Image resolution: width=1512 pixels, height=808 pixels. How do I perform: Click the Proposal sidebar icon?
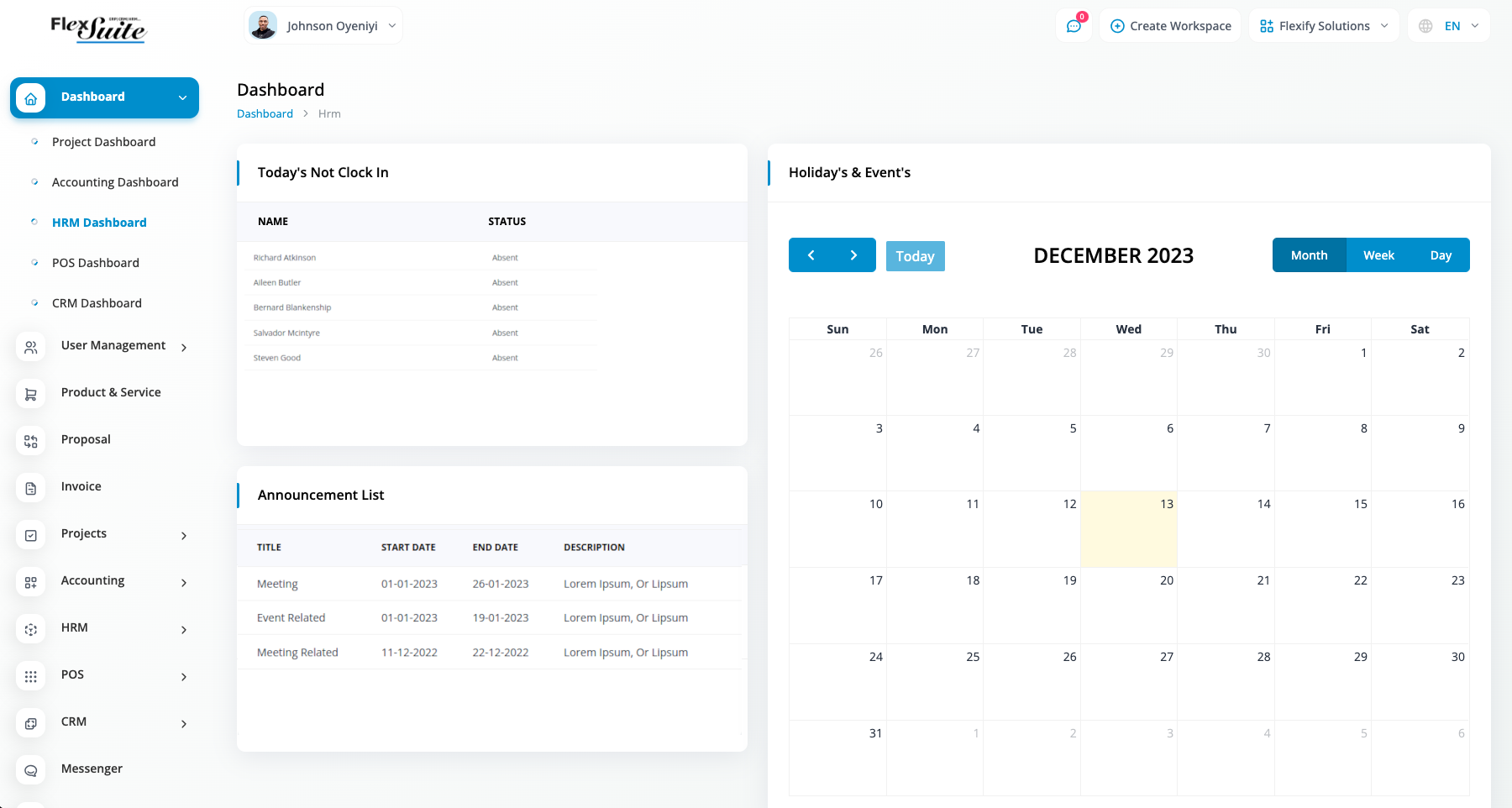31,441
